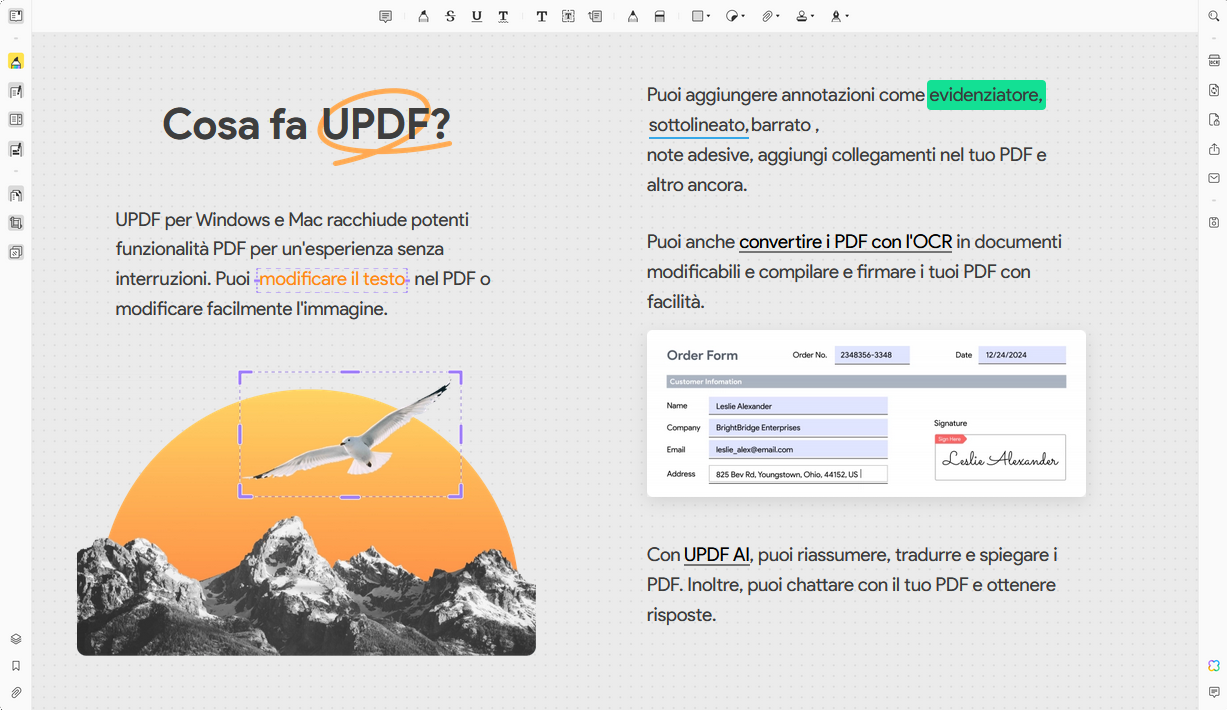Click the red 'Sign Here' tag
The width and height of the screenshot is (1227, 710).
pos(950,439)
